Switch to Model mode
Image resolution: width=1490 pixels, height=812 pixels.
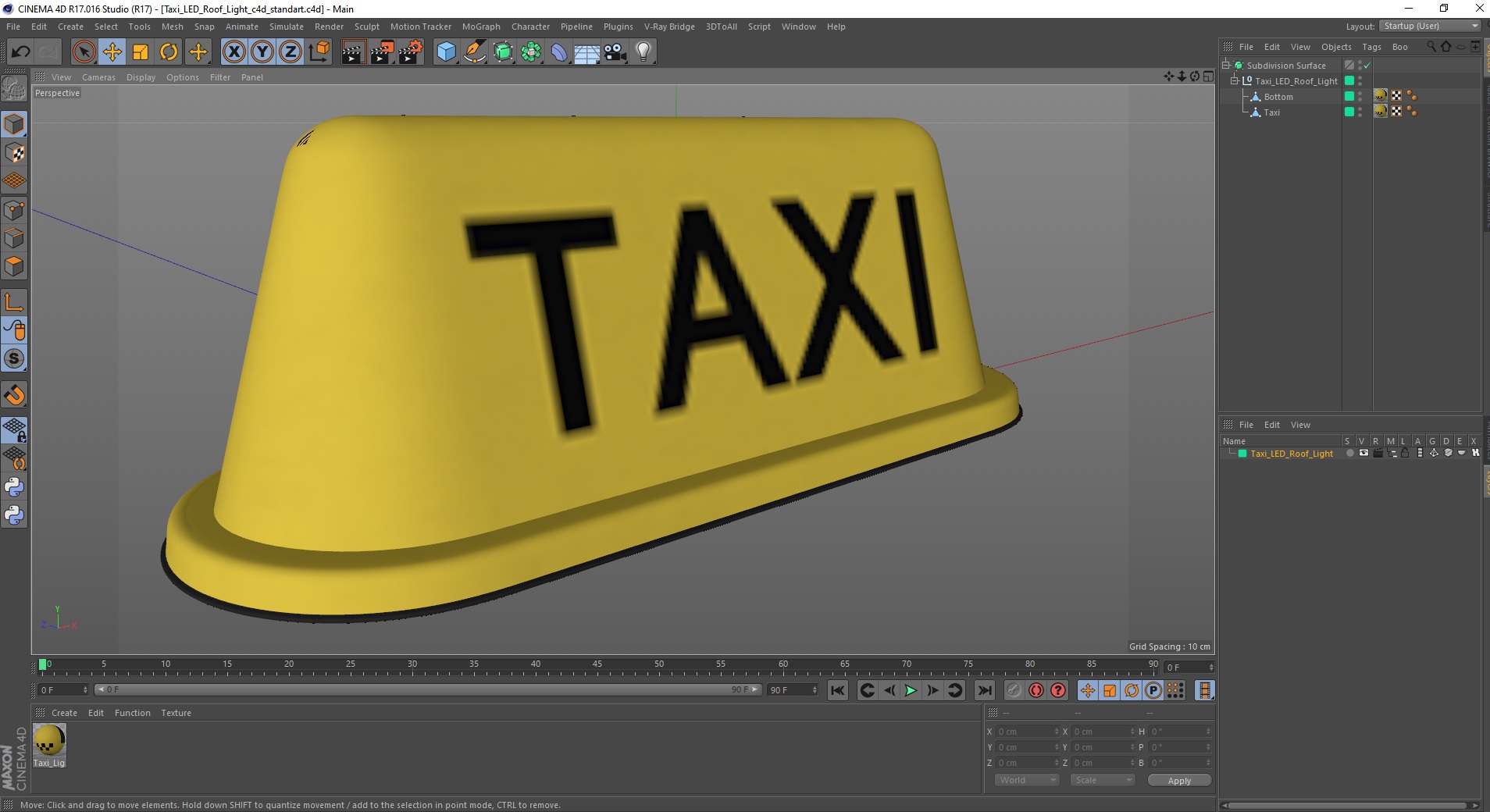14,124
